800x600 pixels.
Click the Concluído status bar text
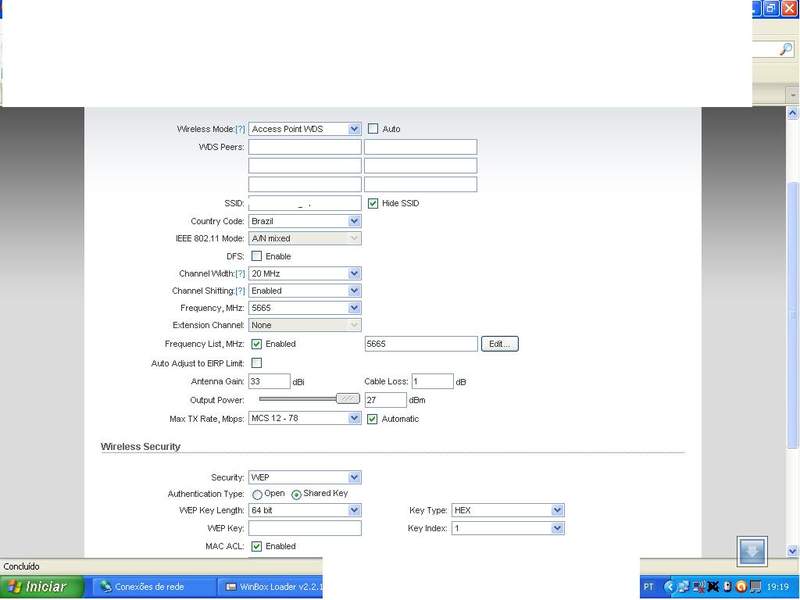pyautogui.click(x=21, y=566)
